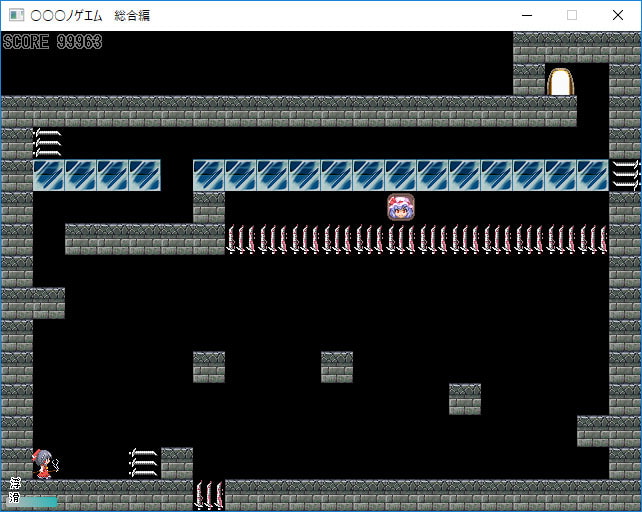642x512 pixels.
Task: Click the disabled maximize button
Action: [572, 16]
